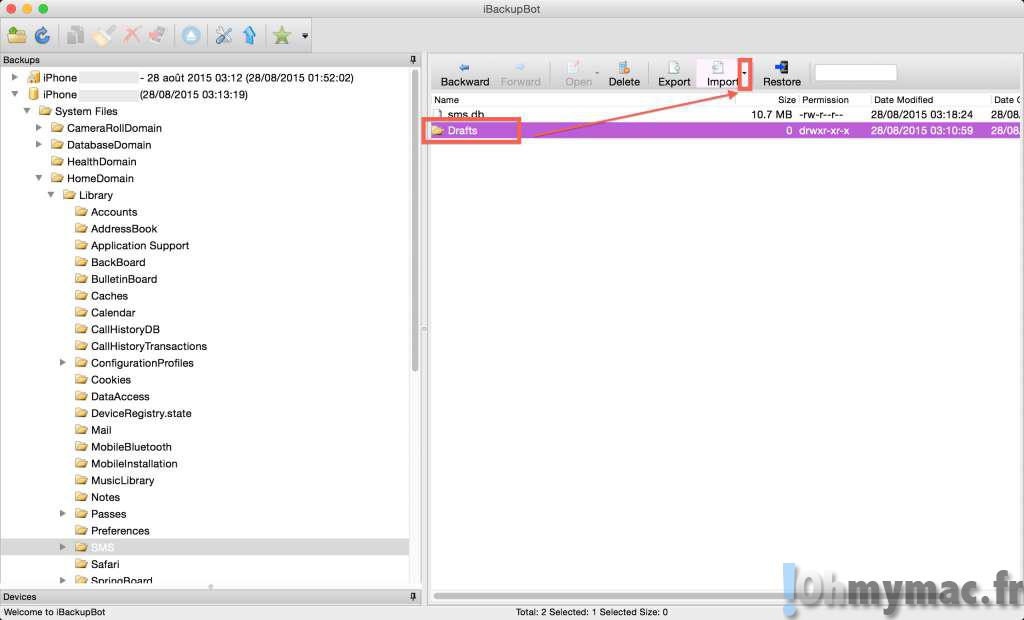Click the round blue eject icon
The height and width of the screenshot is (620, 1024).
coord(191,35)
